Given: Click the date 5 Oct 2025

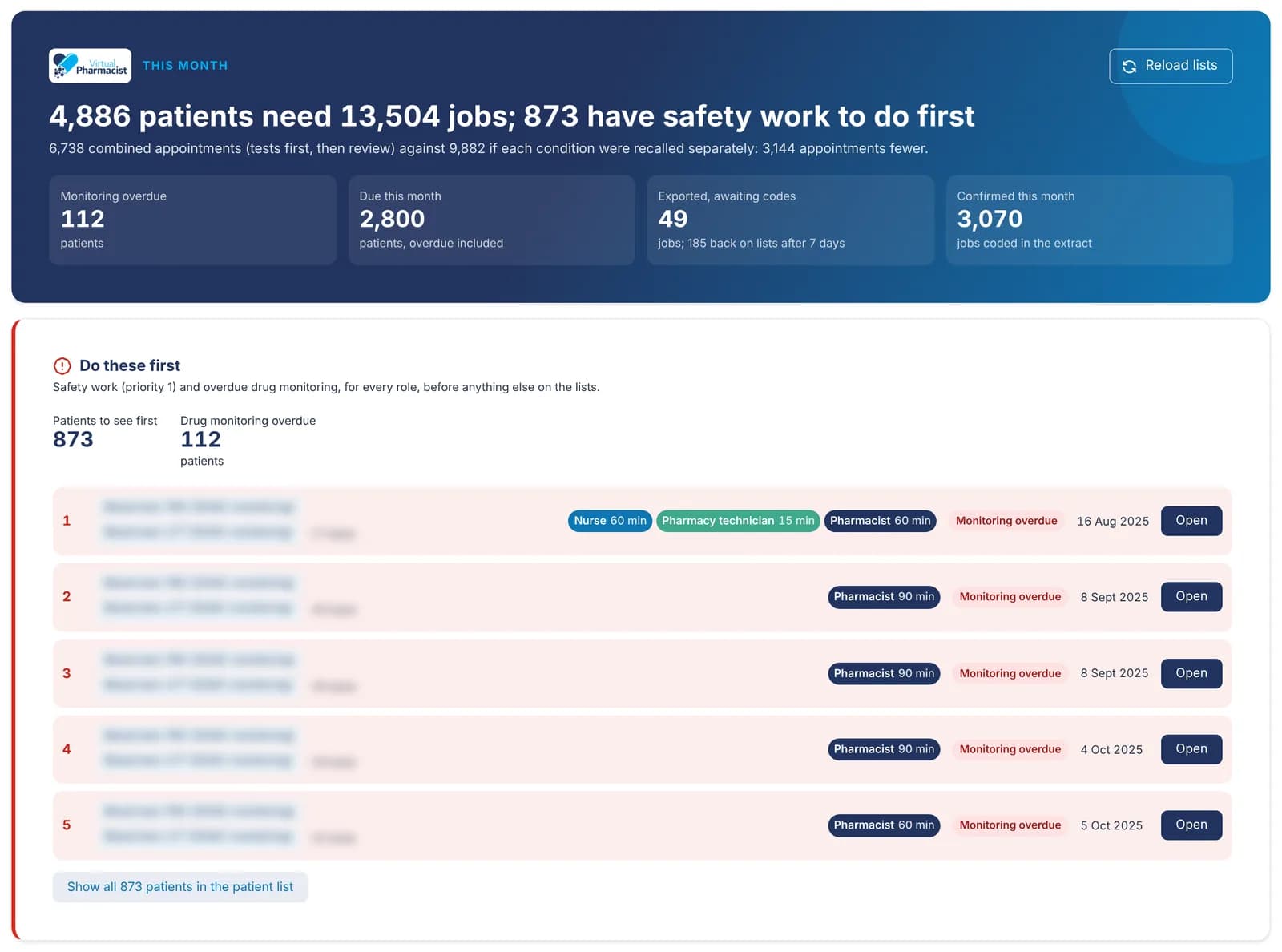Looking at the screenshot, I should 1111,826.
